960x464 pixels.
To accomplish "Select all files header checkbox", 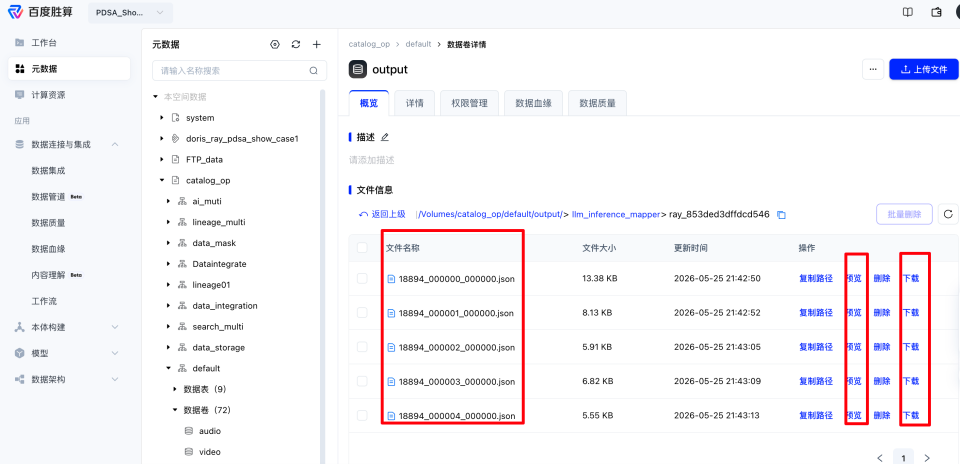I will click(362, 247).
